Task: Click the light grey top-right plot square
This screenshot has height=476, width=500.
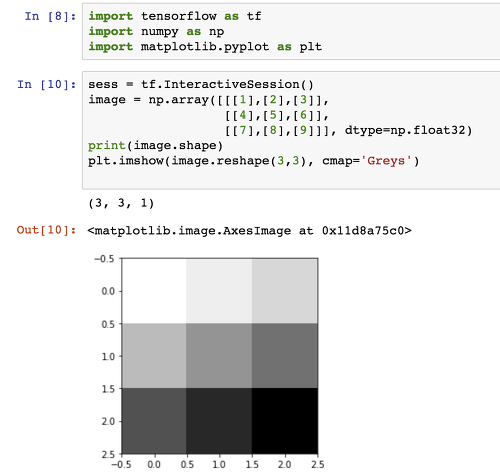Action: [284, 291]
